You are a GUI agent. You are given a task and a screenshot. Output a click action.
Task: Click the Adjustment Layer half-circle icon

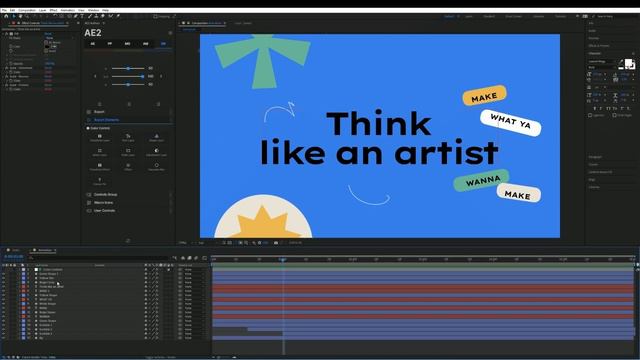pos(156,152)
